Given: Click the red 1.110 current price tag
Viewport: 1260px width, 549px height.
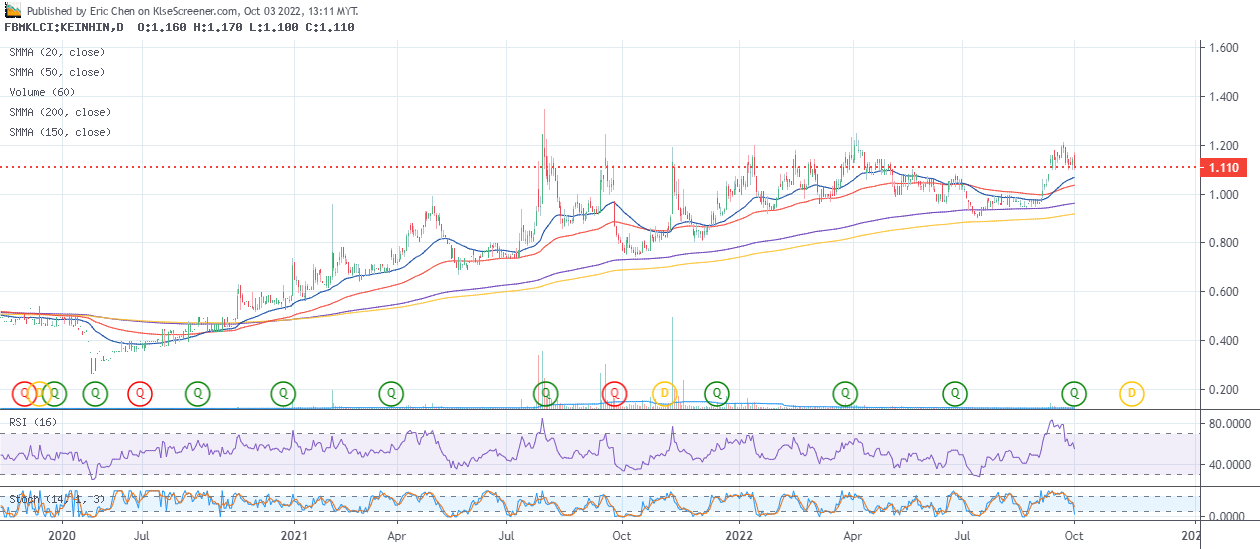Looking at the screenshot, I should pos(1227,169).
